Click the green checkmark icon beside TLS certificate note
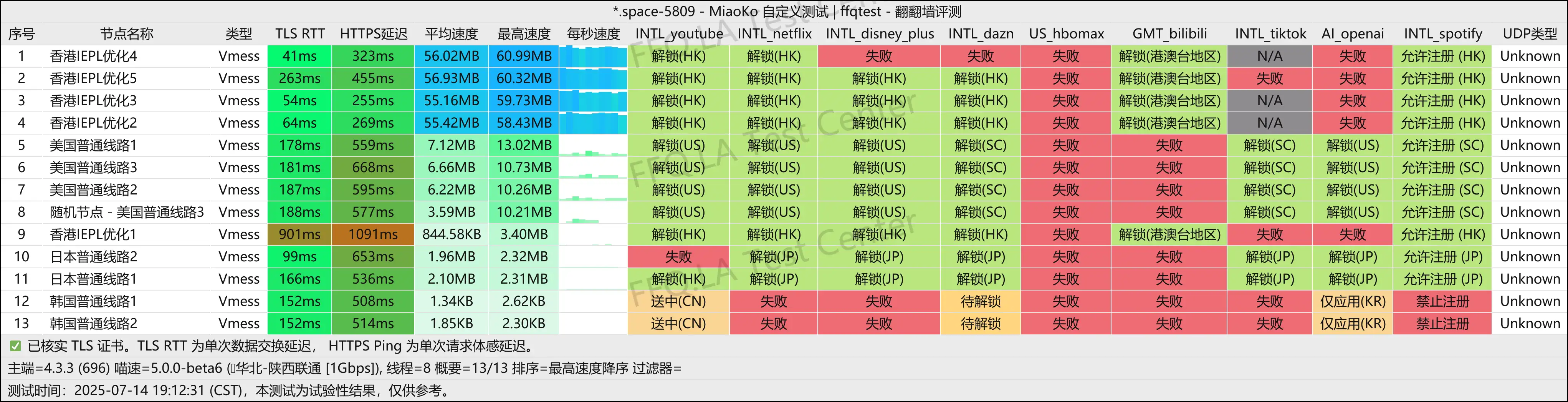Image resolution: width=1568 pixels, height=402 pixels. point(15,346)
